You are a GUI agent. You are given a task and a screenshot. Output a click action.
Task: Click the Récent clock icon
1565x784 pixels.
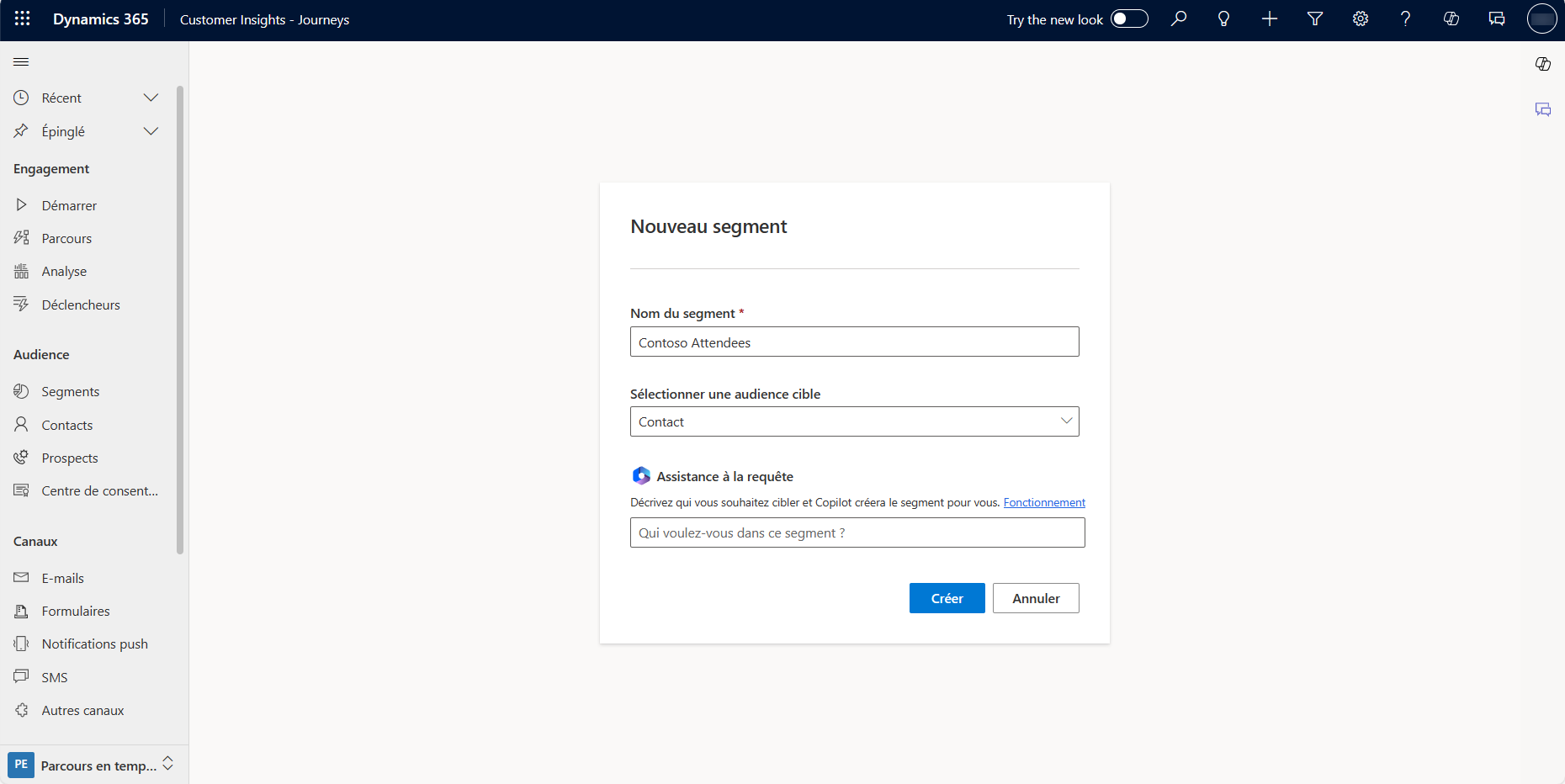21,98
